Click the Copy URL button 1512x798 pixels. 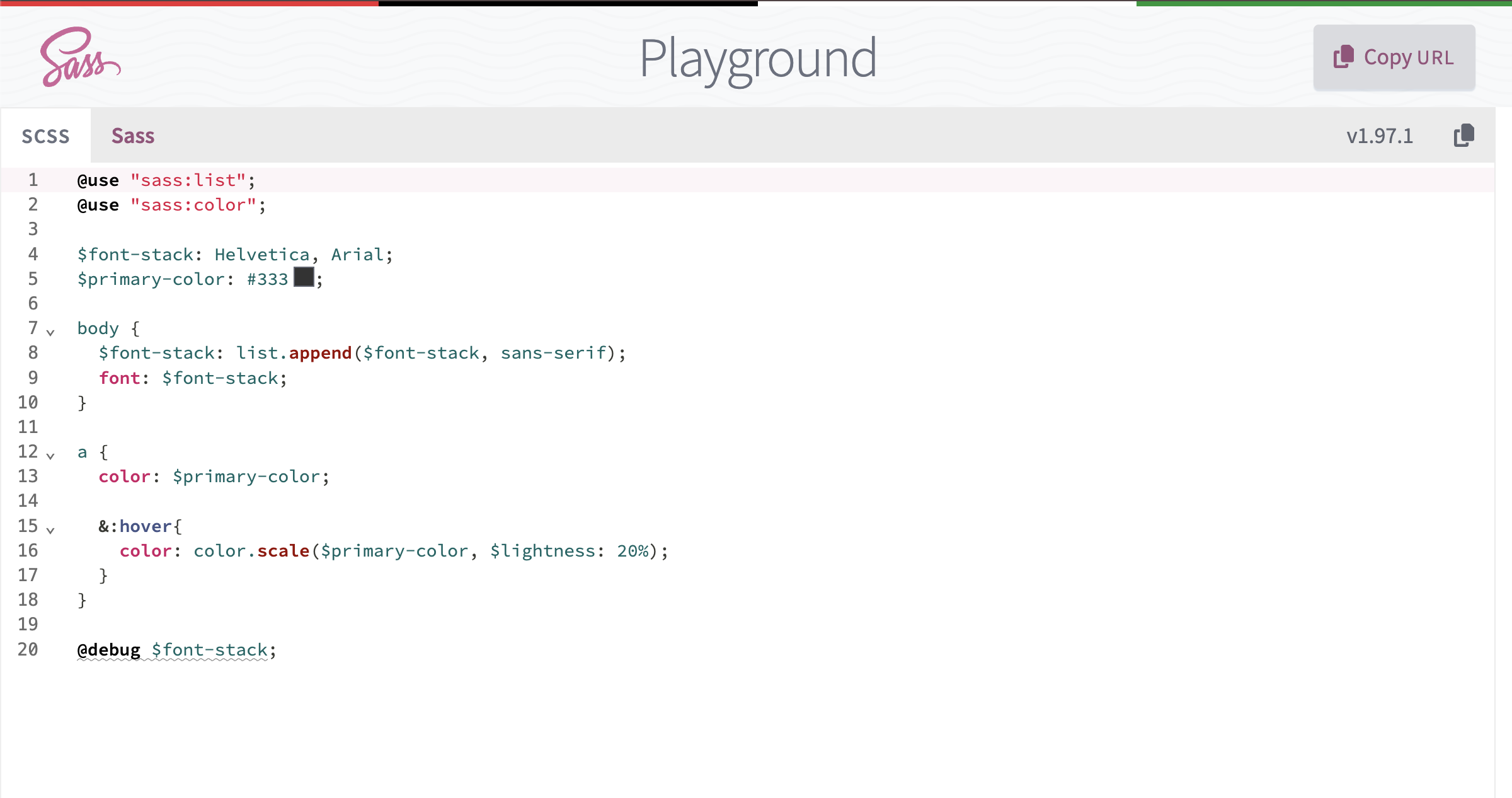point(1394,57)
